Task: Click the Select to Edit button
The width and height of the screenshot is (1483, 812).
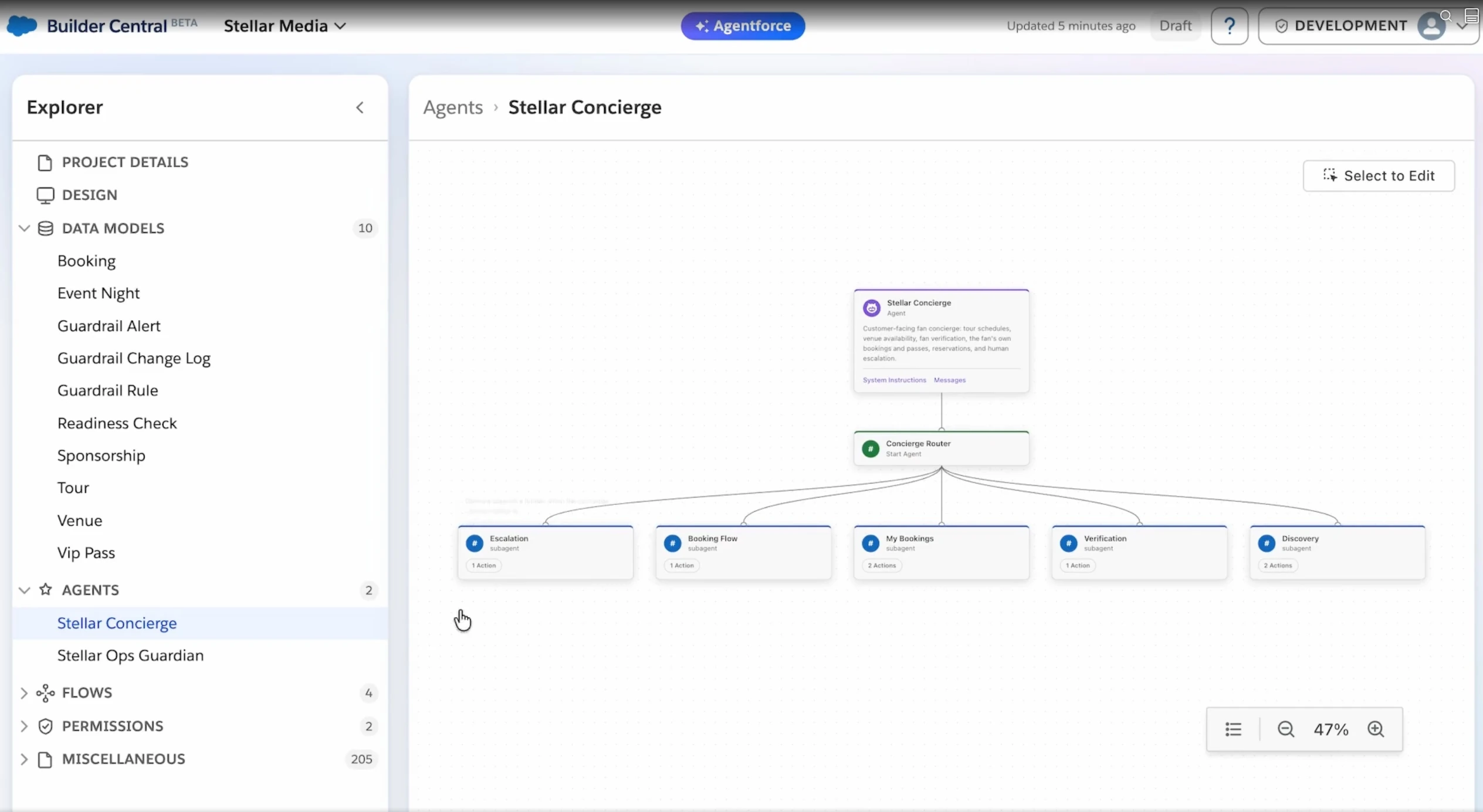Action: point(1379,176)
